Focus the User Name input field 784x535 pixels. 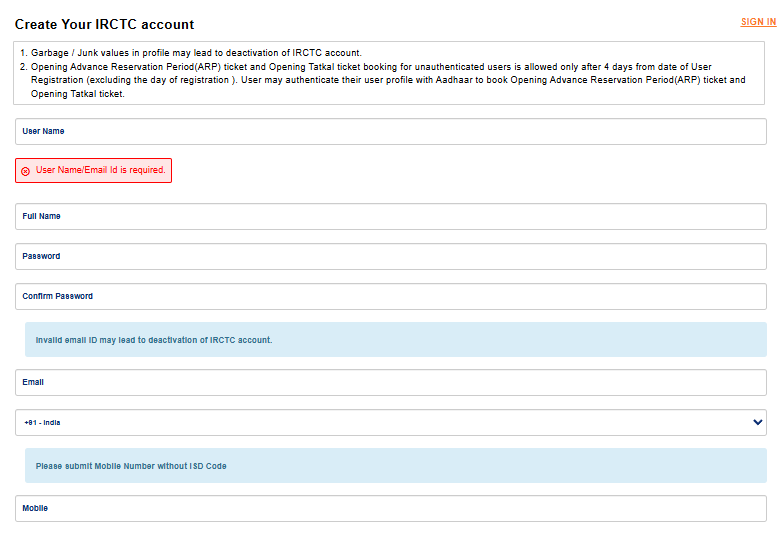click(x=390, y=132)
